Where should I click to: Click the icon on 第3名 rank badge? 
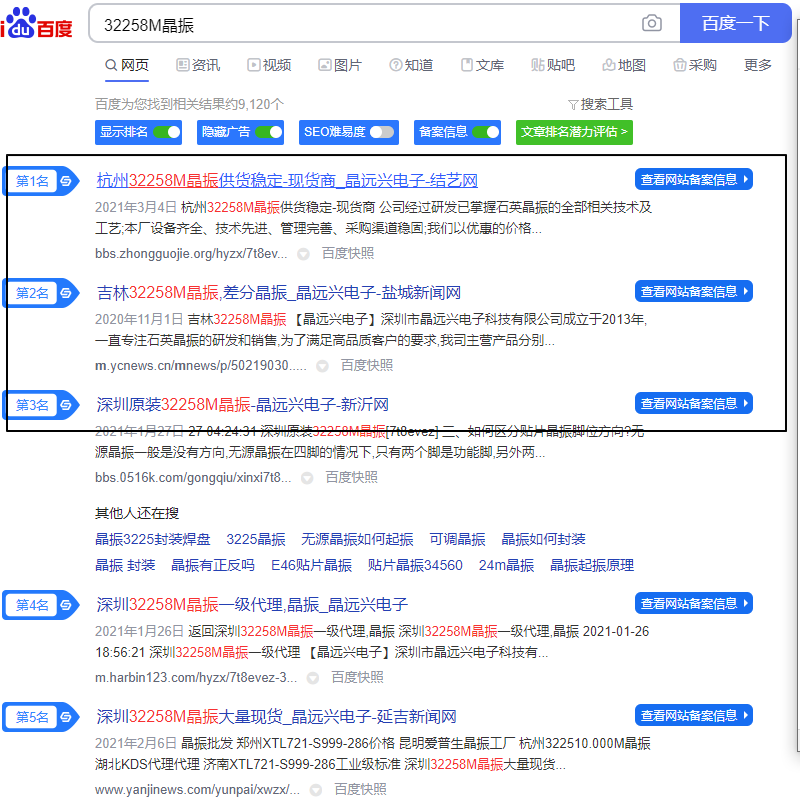(x=66, y=405)
